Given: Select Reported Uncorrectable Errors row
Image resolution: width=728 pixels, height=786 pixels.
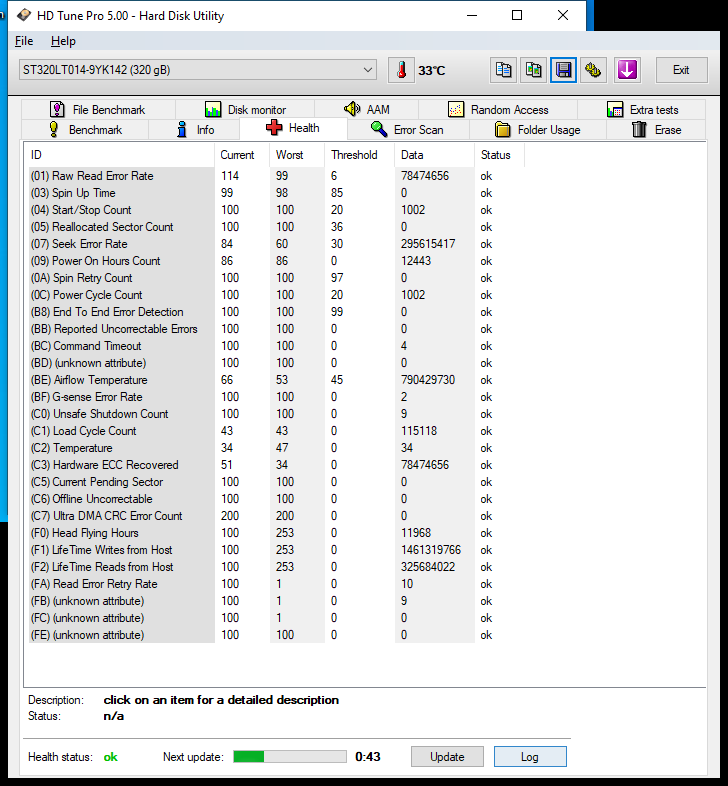Looking at the screenshot, I should click(x=277, y=329).
